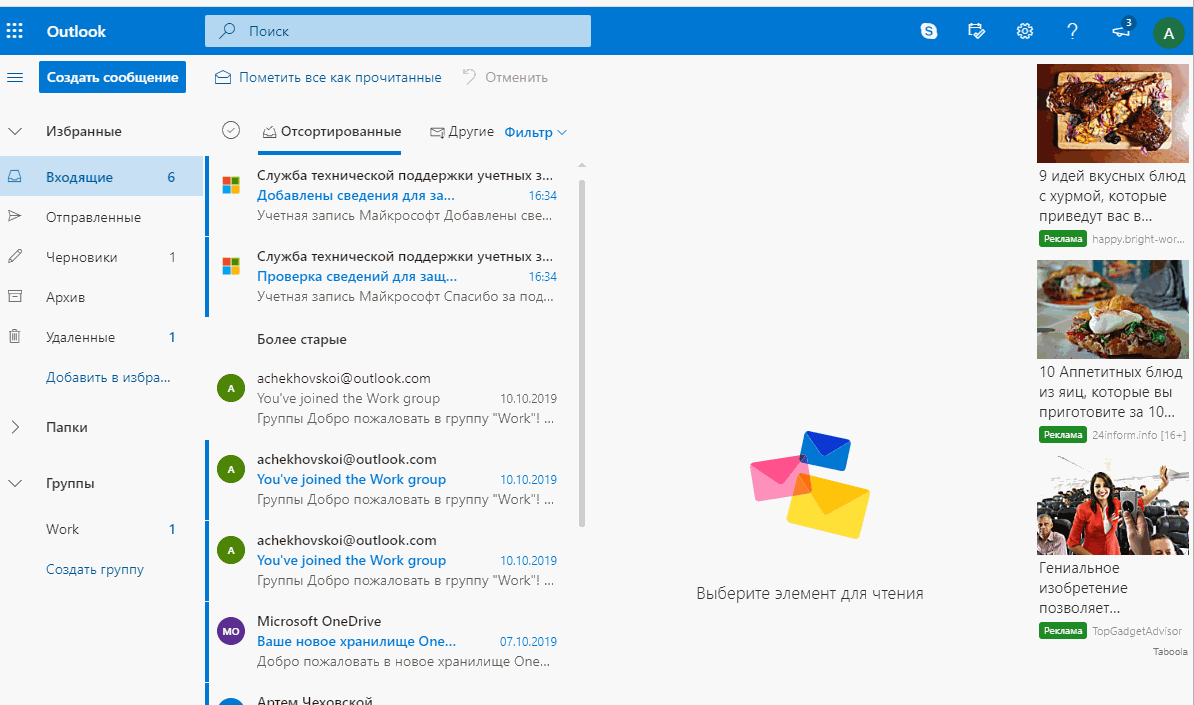Click the undo arrow icon beside Отменить

click(469, 76)
